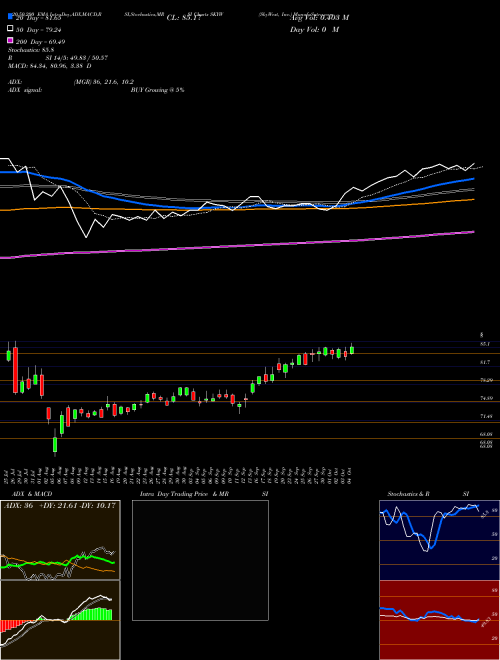The width and height of the screenshot is (500, 660).
Task: Click the lowest green candlestick in early August
Action: tap(55, 444)
